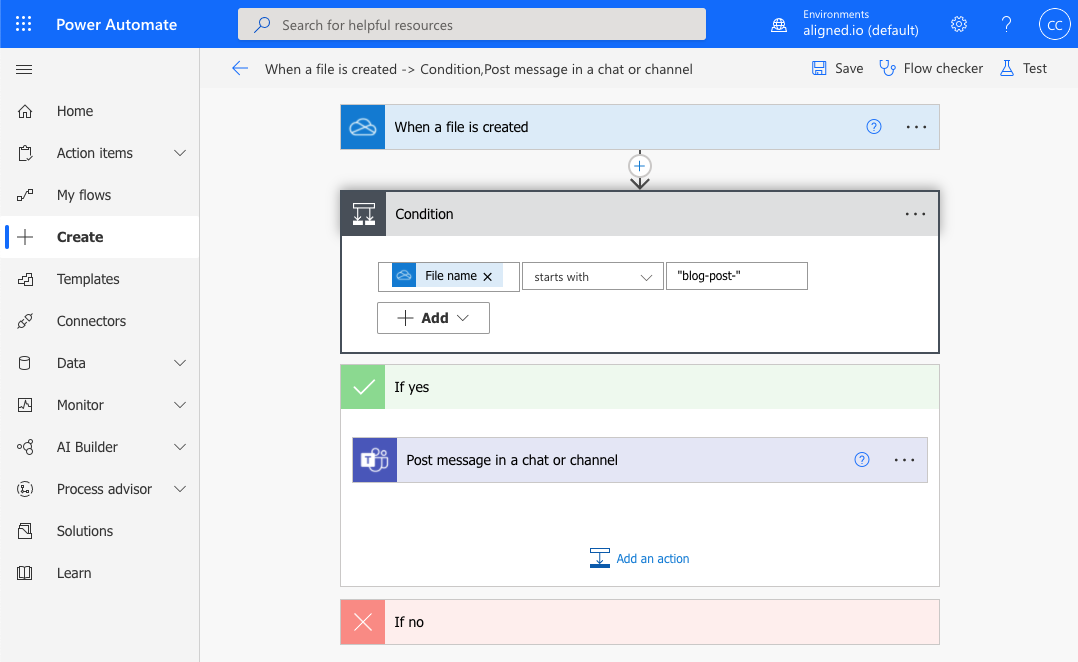1078x662 pixels.
Task: Click the red If no X icon
Action: point(363,622)
